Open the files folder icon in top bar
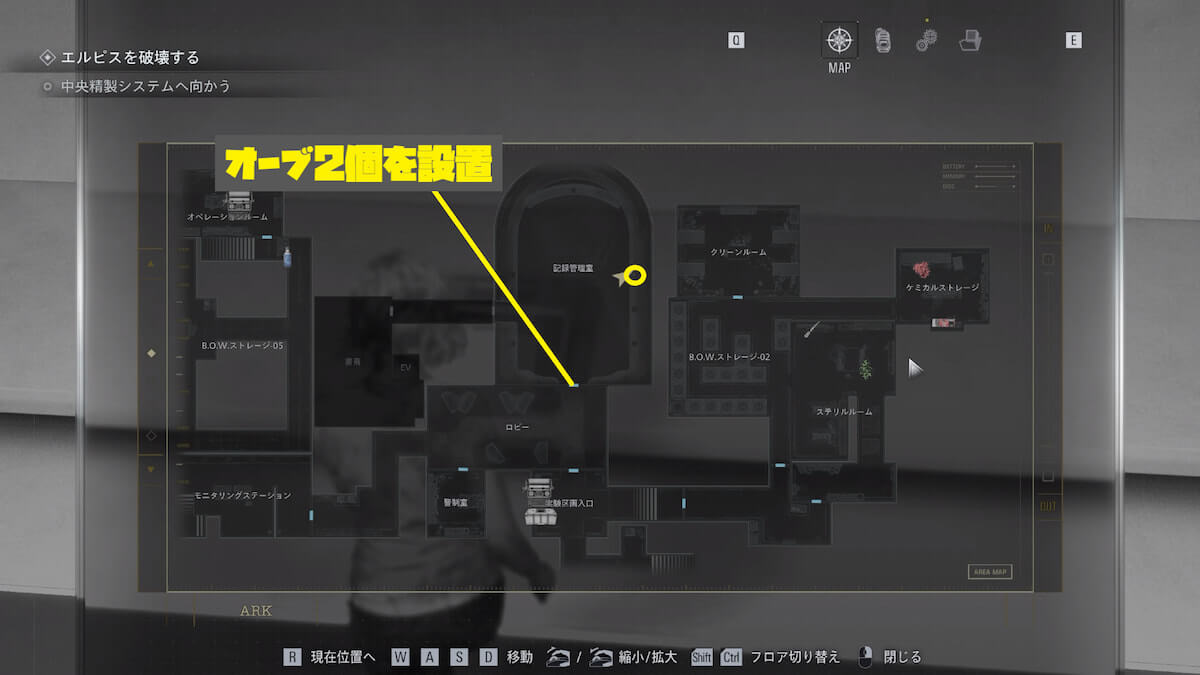 pyautogui.click(x=969, y=41)
